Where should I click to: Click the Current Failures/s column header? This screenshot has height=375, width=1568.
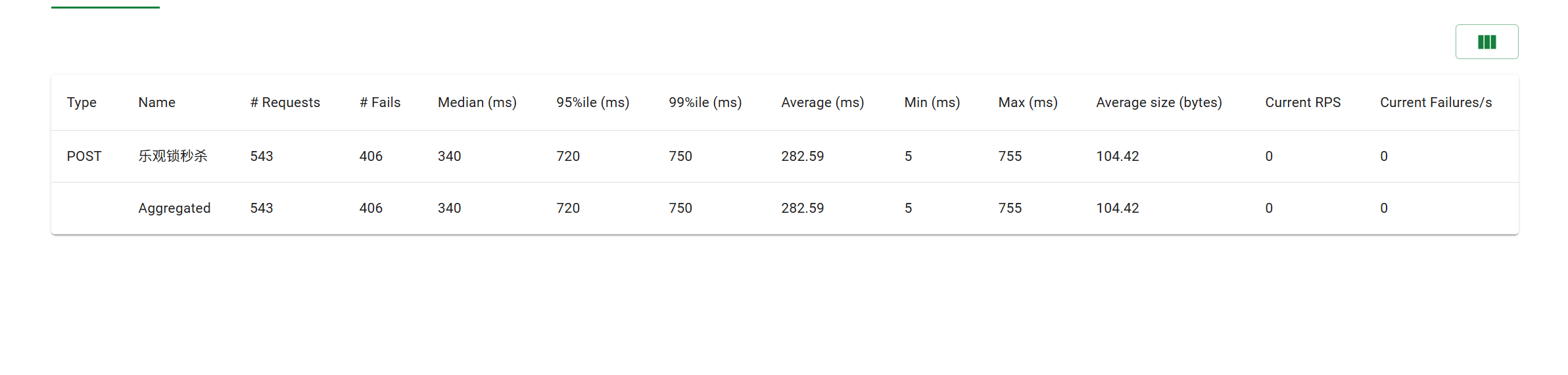point(1436,102)
